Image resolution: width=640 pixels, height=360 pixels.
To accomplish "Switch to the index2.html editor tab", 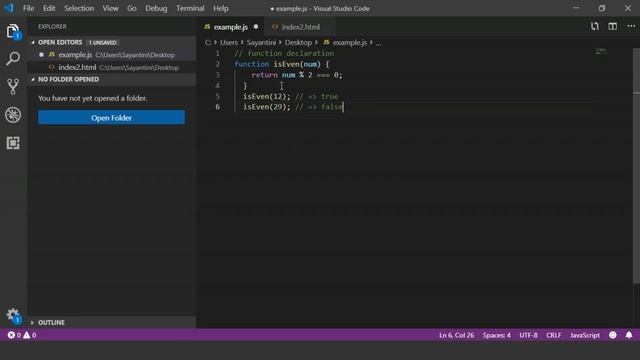I will tap(300, 27).
